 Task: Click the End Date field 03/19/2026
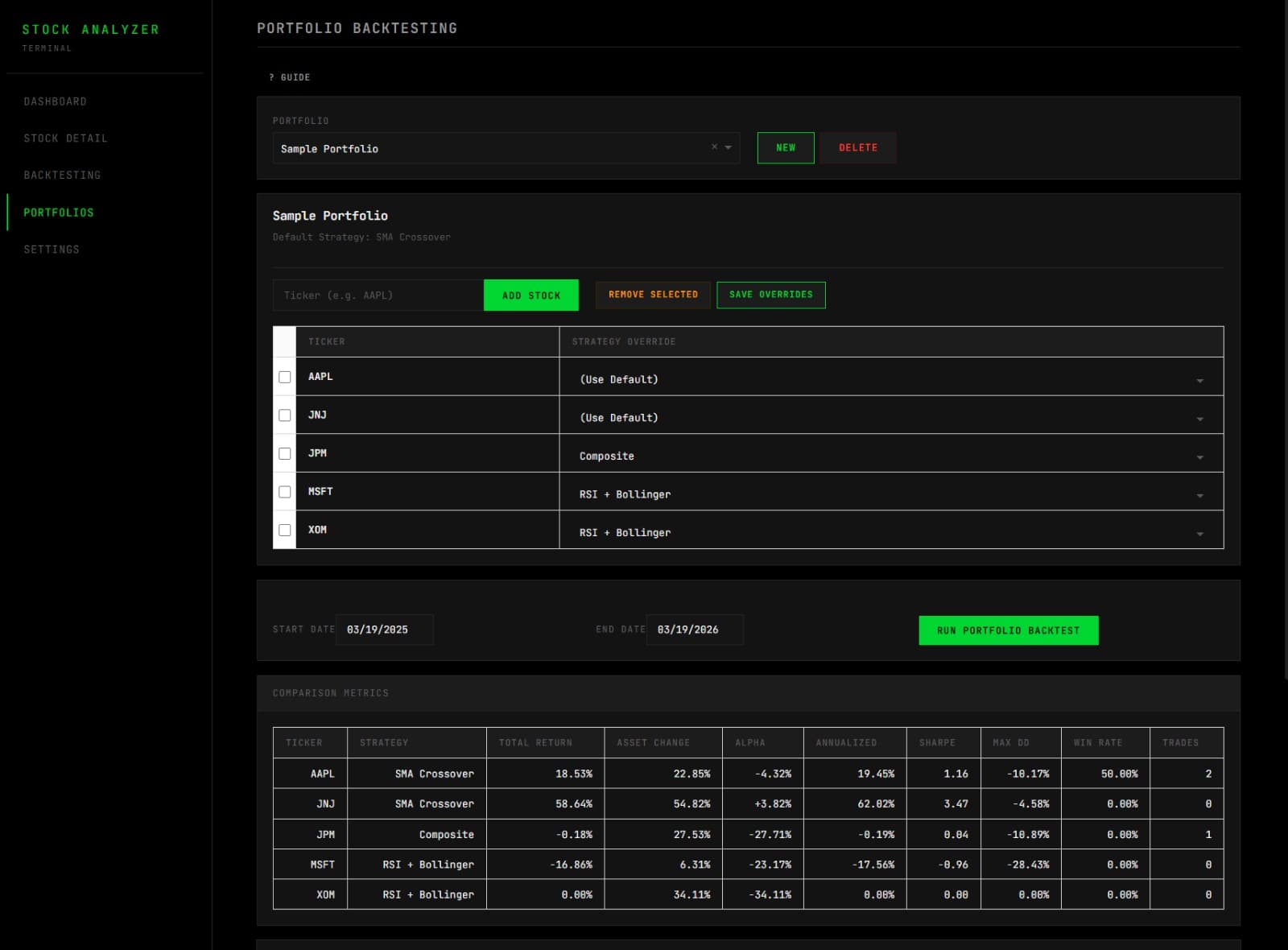695,630
